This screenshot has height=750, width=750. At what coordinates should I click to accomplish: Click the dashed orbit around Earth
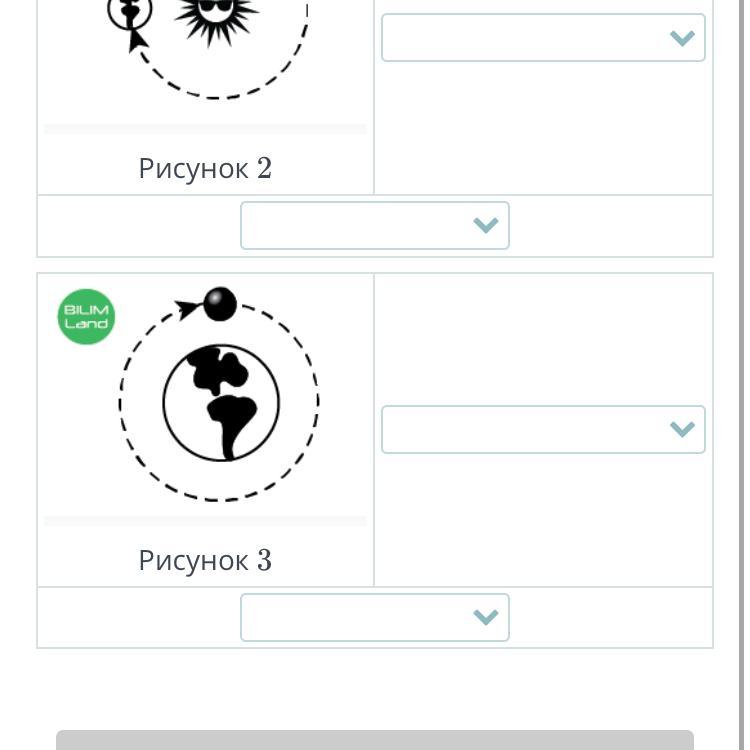(318, 402)
